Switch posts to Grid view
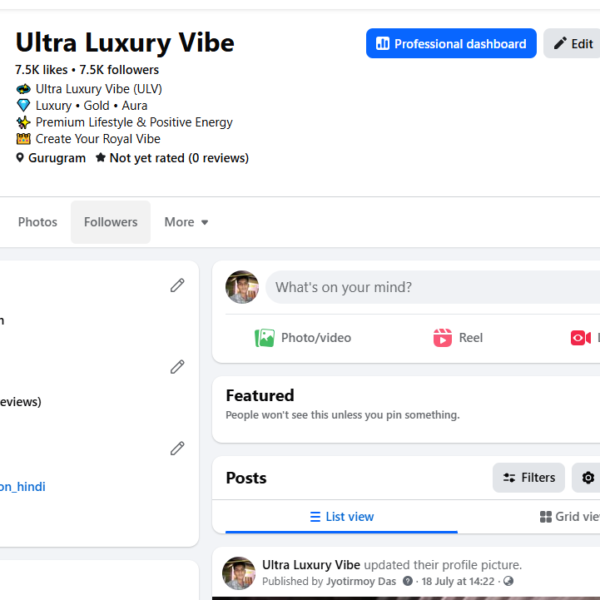The height and width of the screenshot is (600, 600). (x=569, y=517)
